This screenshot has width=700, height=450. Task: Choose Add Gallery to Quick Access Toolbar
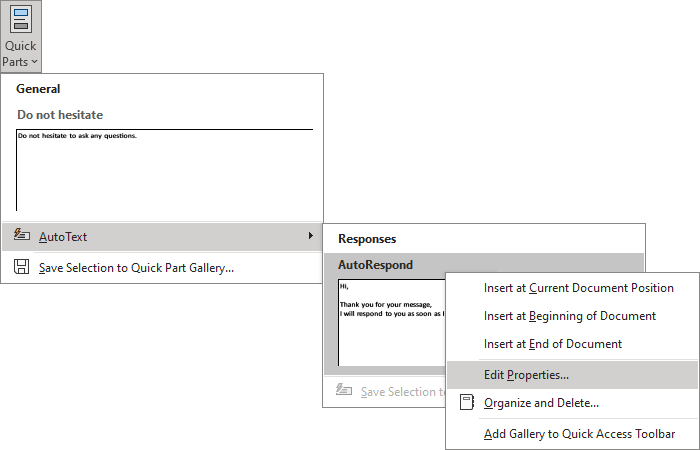coord(572,434)
